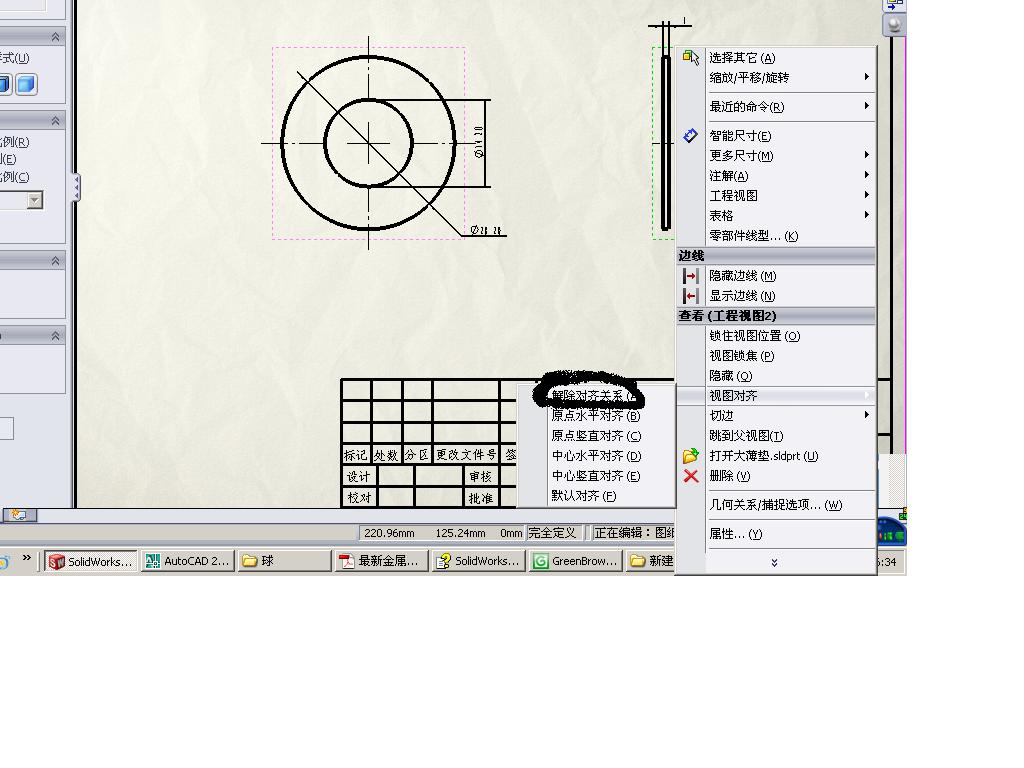Switch to SolidWorks help taskbar window
This screenshot has height=768, width=1024.
pyautogui.click(x=478, y=561)
